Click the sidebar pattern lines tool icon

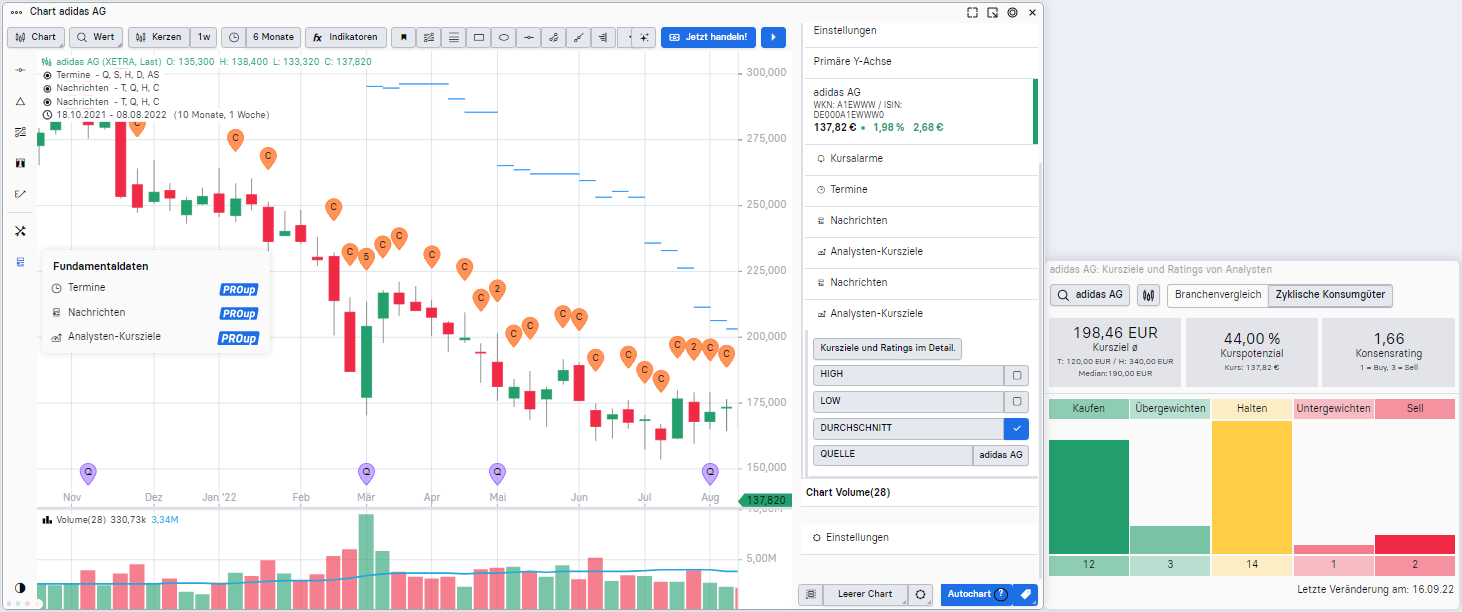20,132
